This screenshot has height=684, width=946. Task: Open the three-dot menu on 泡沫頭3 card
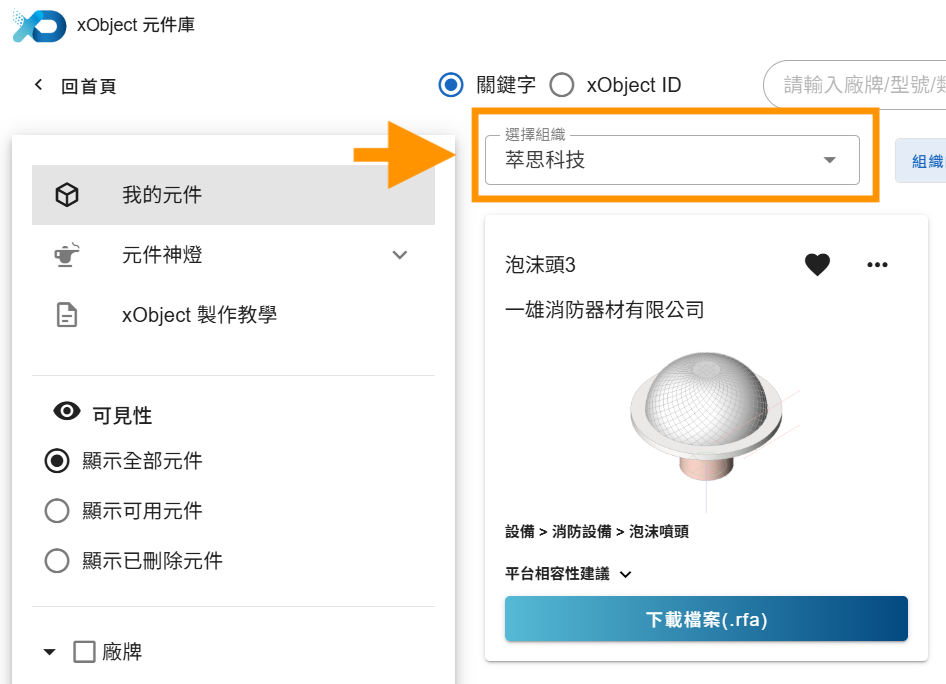tap(877, 265)
